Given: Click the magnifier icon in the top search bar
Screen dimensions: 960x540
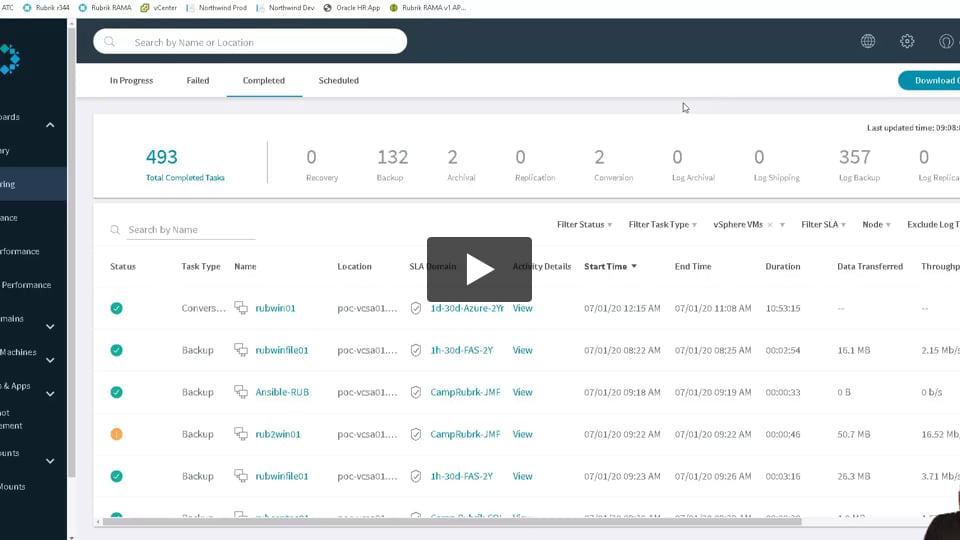Looking at the screenshot, I should click(110, 42).
